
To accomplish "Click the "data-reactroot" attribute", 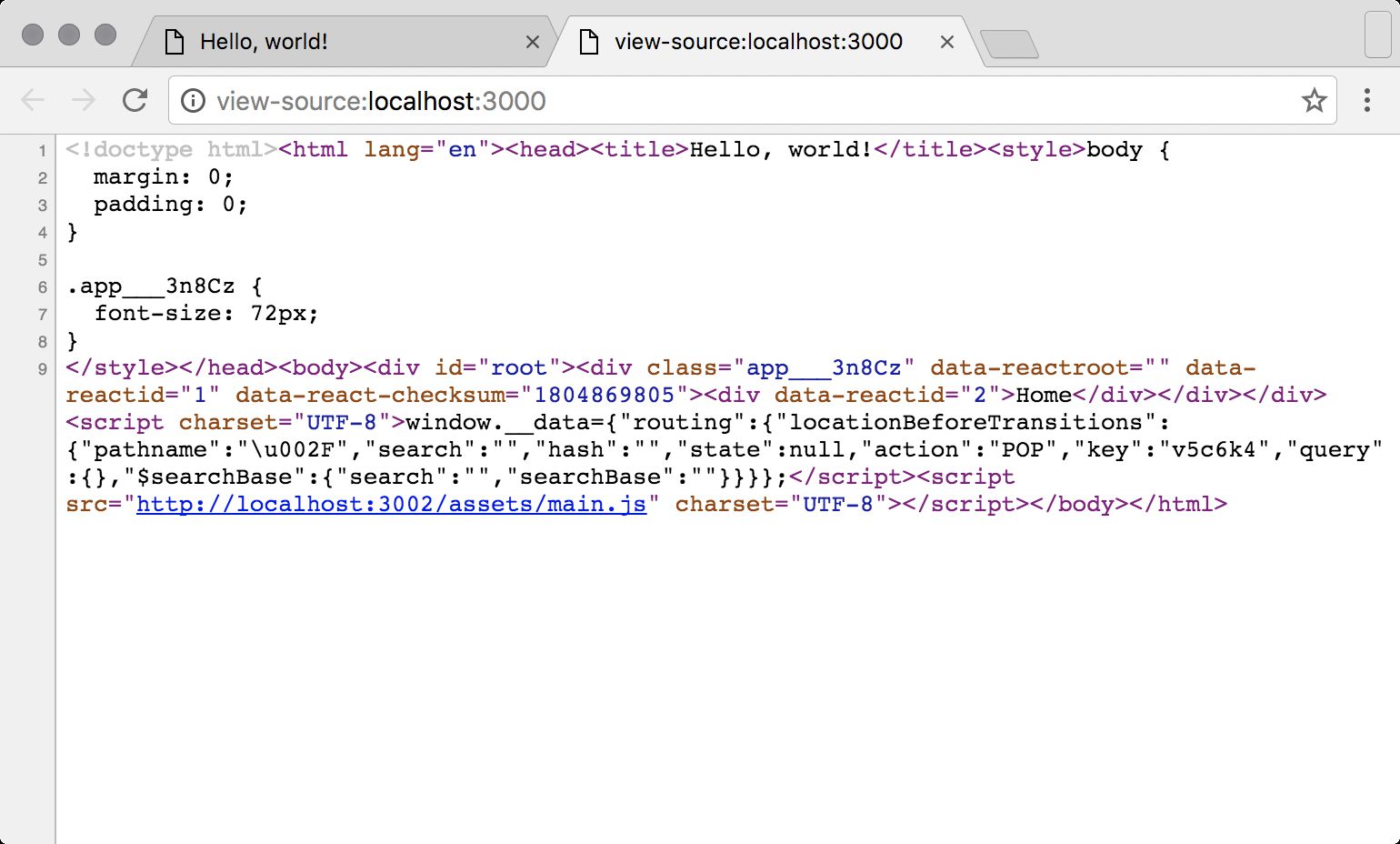I will coord(1029,367).
